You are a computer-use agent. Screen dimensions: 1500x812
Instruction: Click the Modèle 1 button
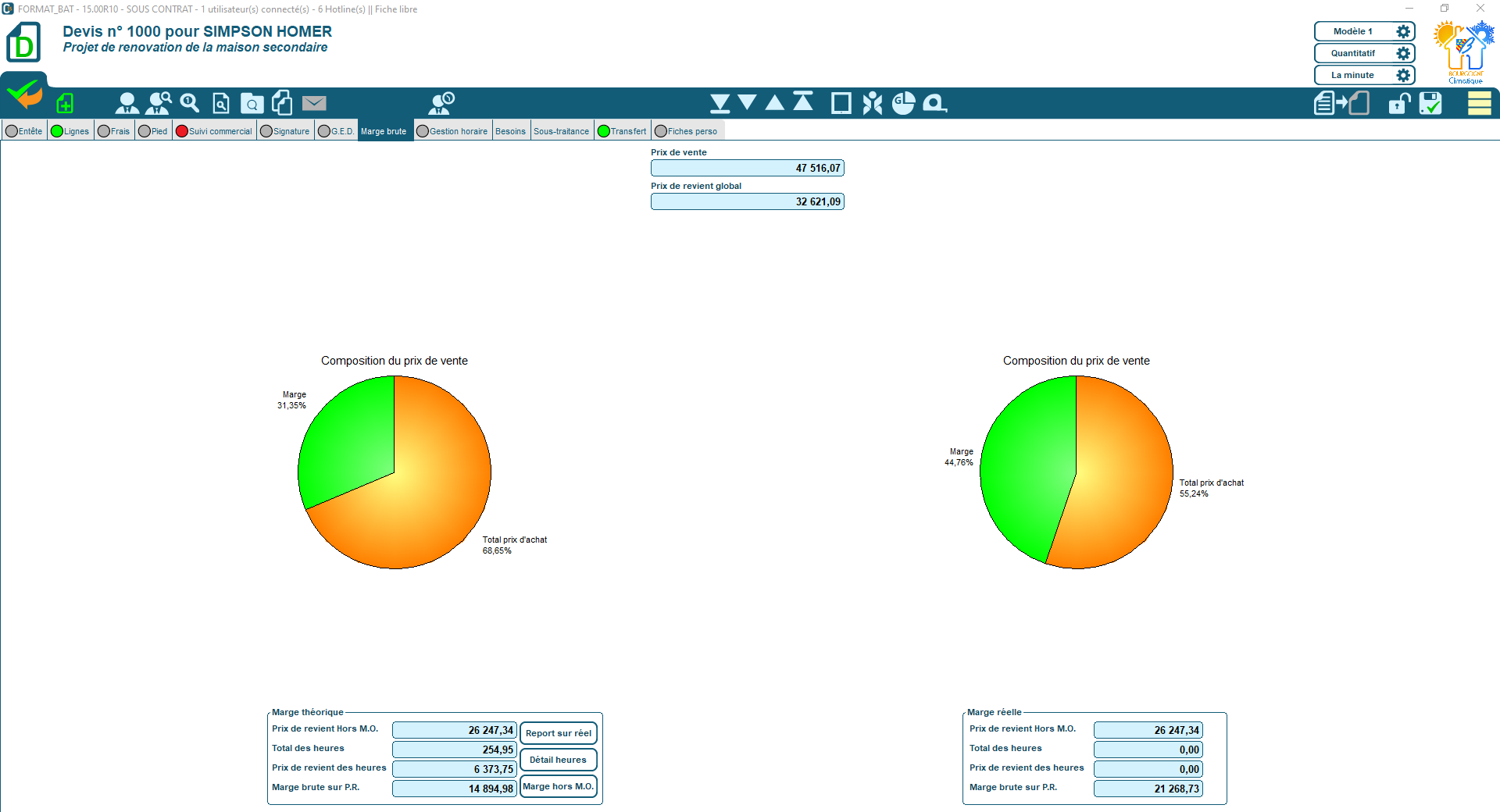tap(1354, 31)
